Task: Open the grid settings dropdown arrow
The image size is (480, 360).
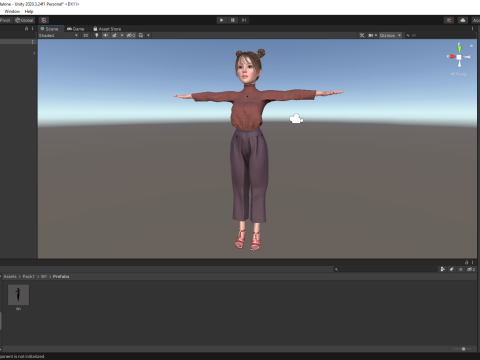Action: tap(148, 35)
